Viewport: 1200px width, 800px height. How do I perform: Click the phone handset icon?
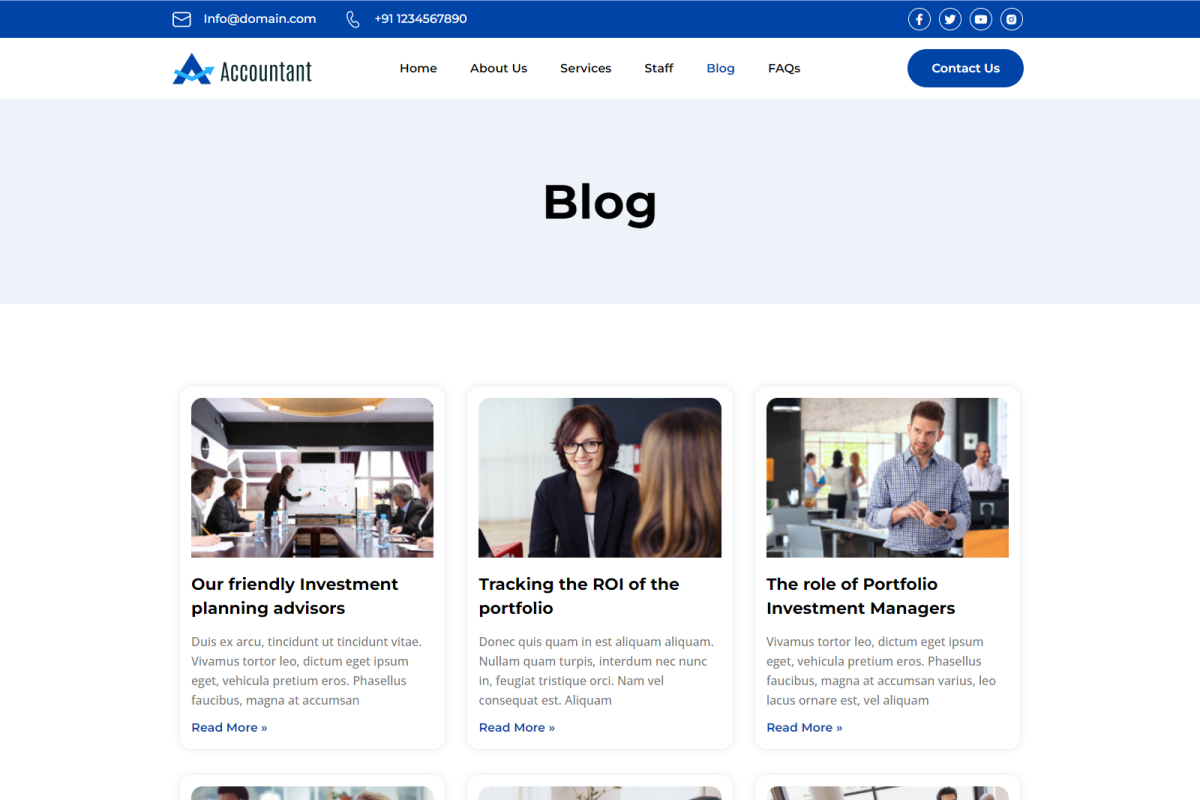tap(353, 19)
